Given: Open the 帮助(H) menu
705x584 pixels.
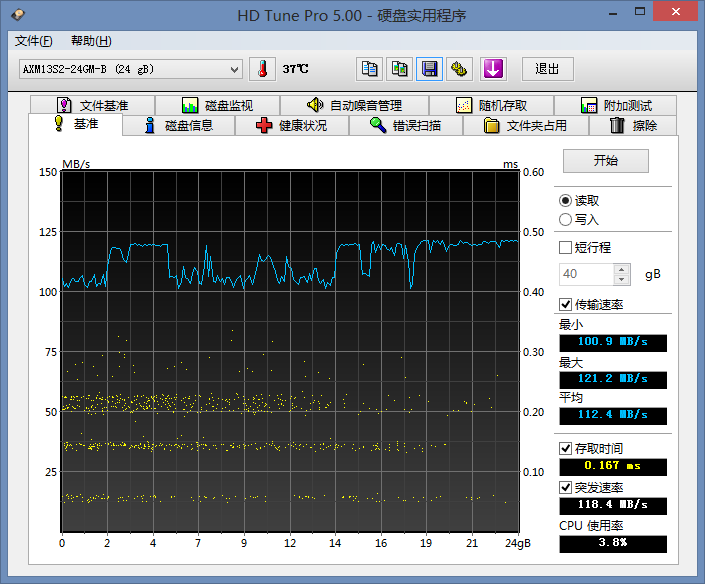Looking at the screenshot, I should (91, 41).
